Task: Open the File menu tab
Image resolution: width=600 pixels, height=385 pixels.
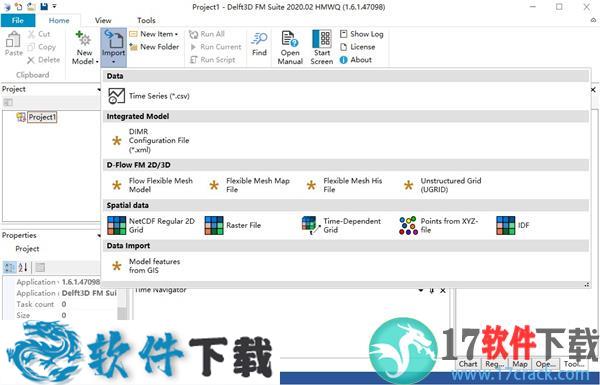Action: [18, 21]
